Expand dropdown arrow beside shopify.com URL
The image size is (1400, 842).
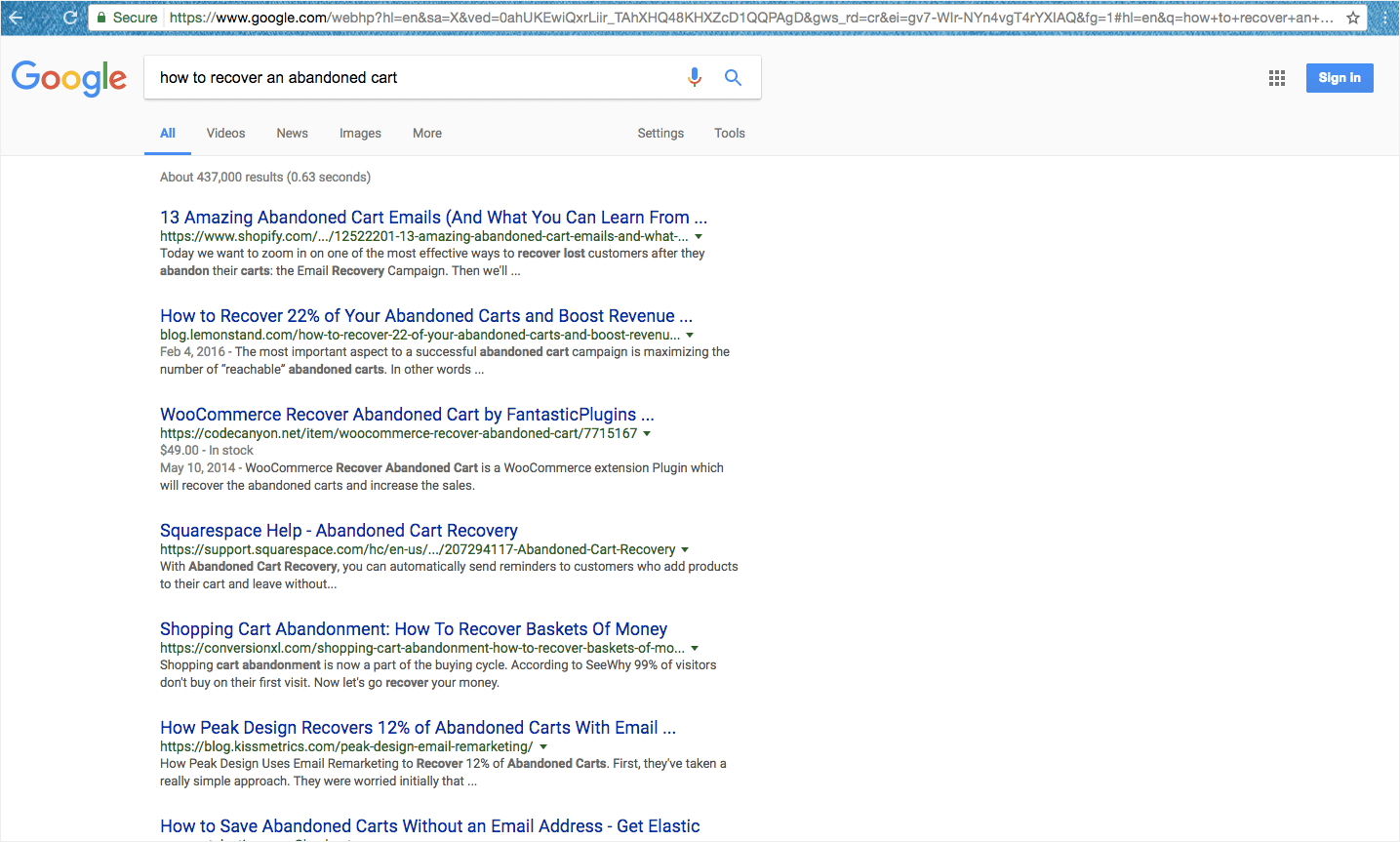tap(699, 236)
